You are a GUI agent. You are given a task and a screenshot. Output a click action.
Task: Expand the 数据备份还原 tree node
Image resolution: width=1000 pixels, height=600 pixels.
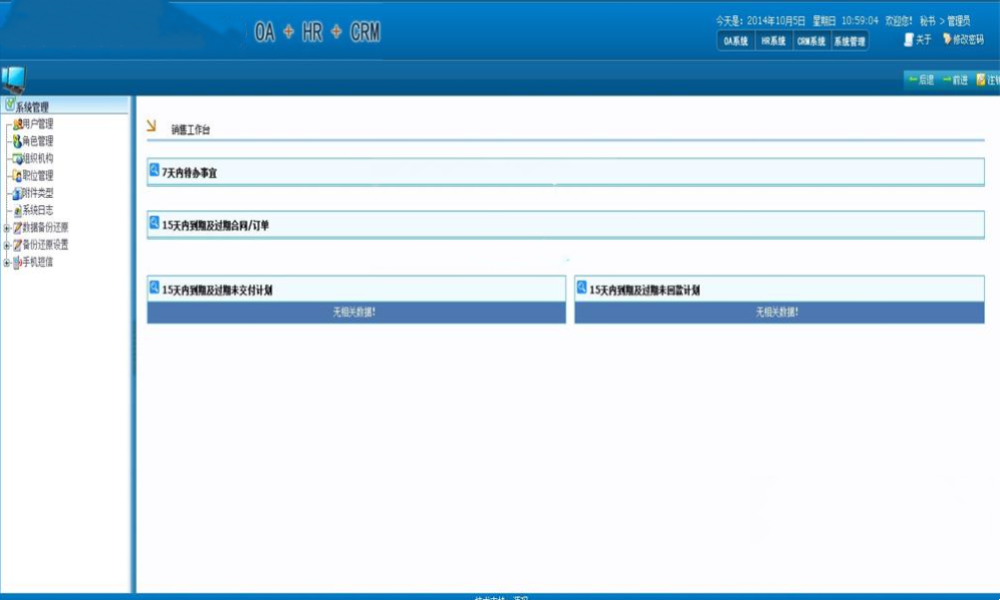pos(6,228)
